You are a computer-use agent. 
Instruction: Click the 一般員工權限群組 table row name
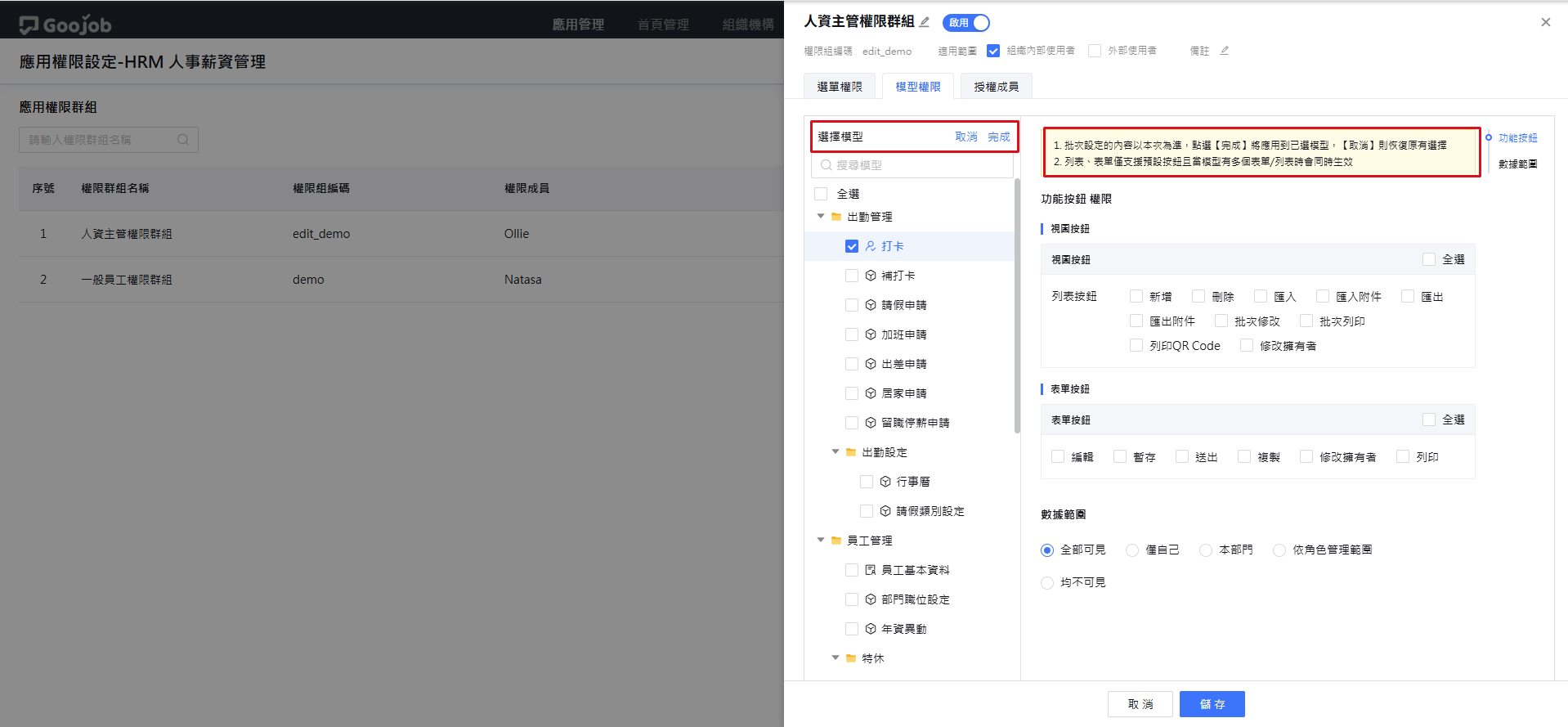127,280
